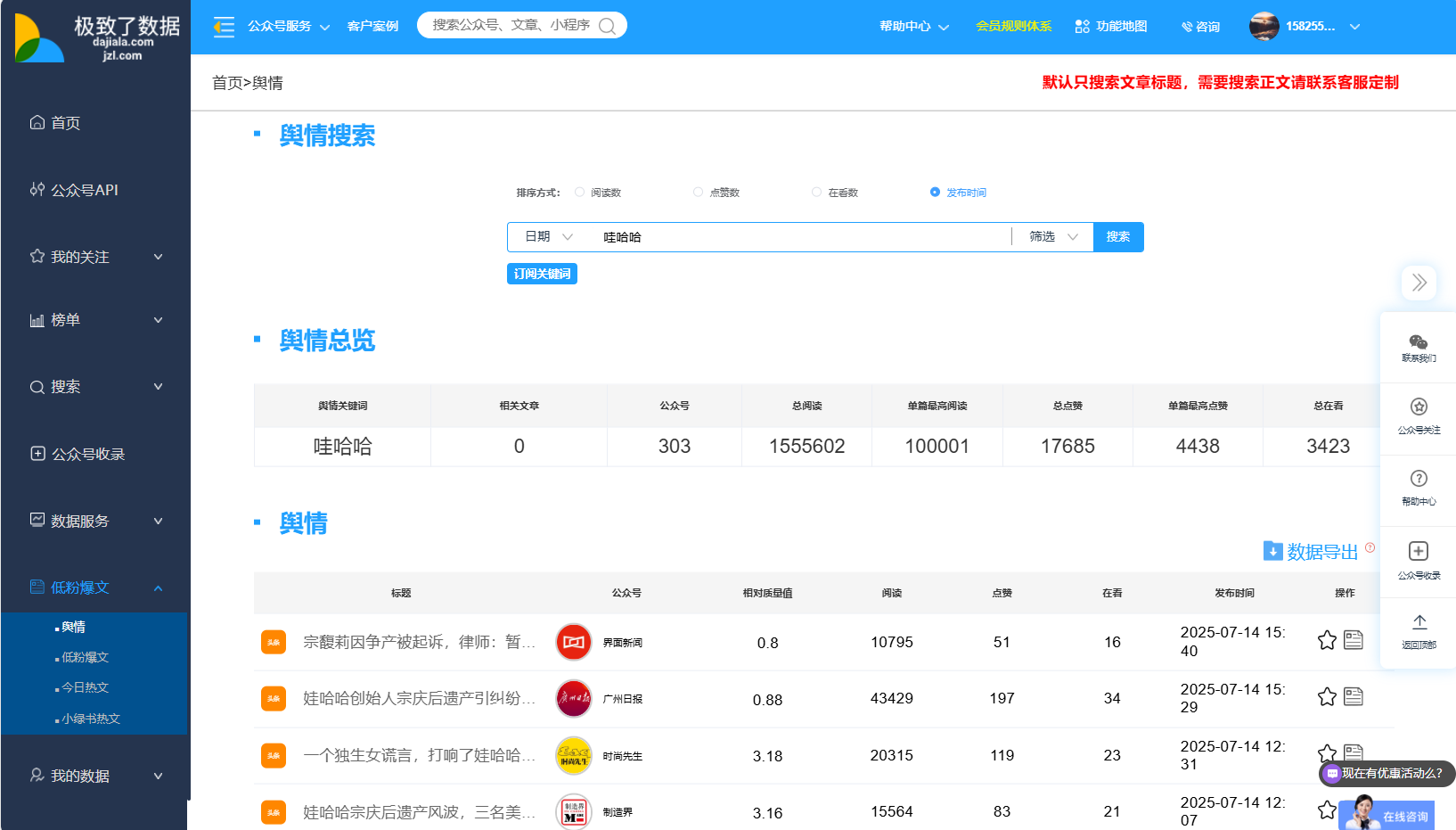This screenshot has width=1456, height=830.
Task: Open 帮助中心 question-mark icon on right panel
Action: tap(1419, 479)
